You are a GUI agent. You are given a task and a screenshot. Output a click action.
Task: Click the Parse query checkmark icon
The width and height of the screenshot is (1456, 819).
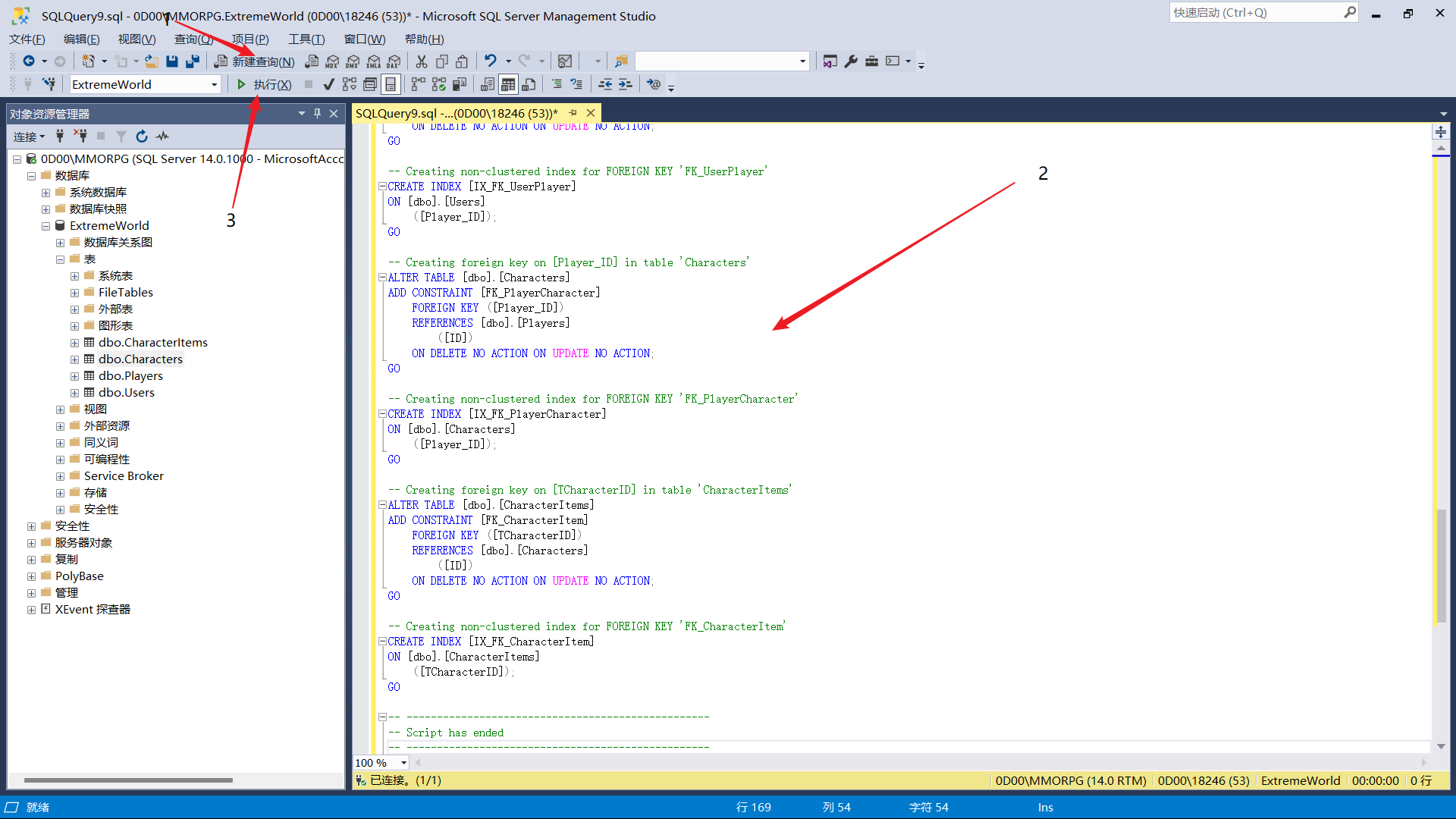pyautogui.click(x=328, y=84)
